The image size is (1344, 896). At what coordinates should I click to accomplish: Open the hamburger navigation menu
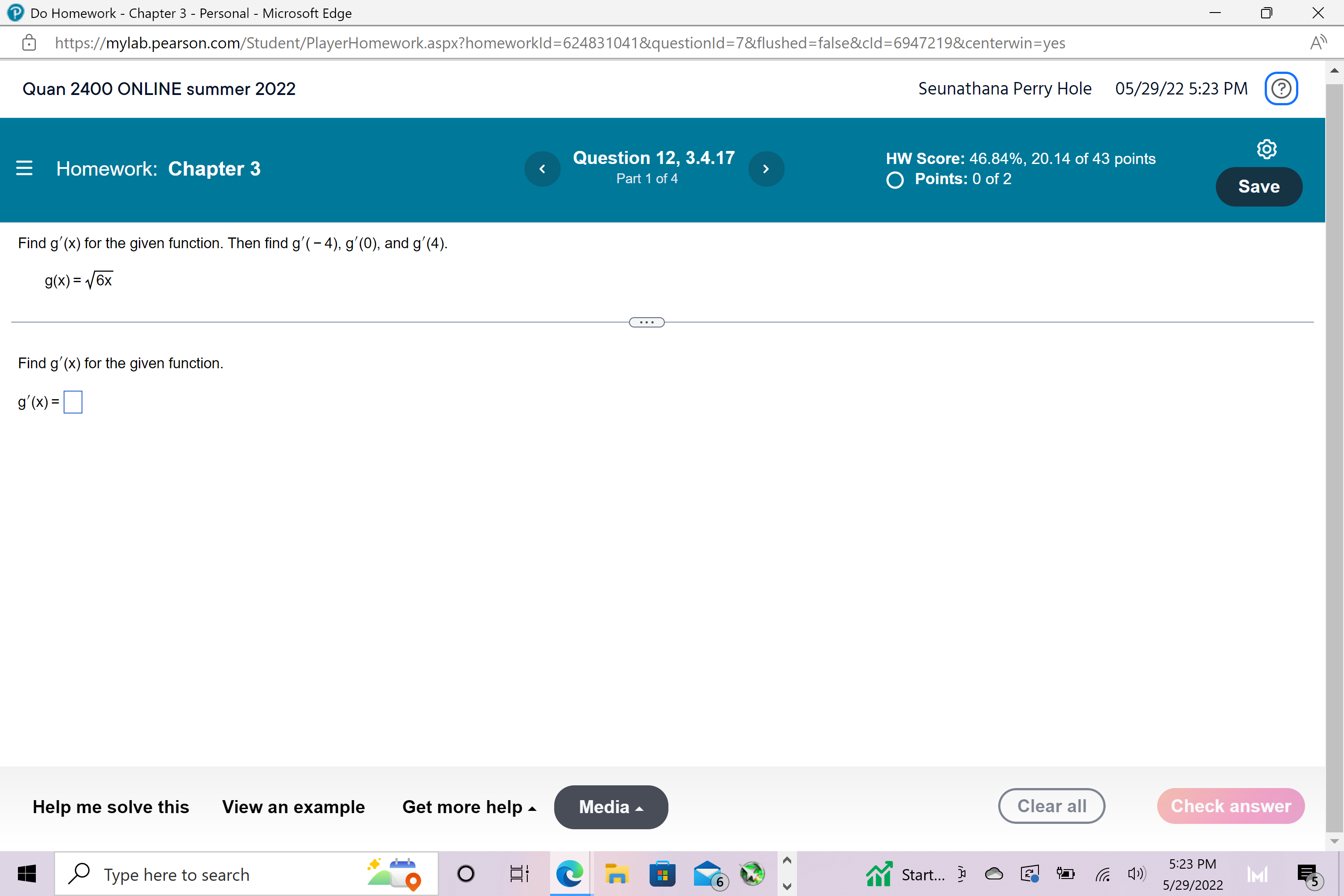24,168
